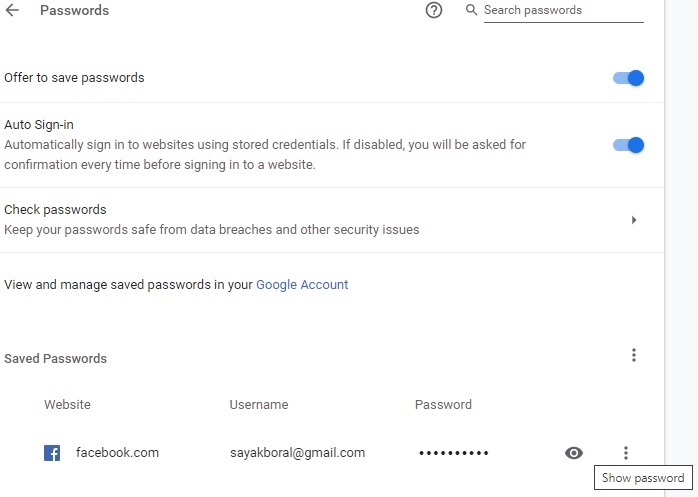The image size is (698, 497).
Task: Click the Website column header
Action: [67, 405]
